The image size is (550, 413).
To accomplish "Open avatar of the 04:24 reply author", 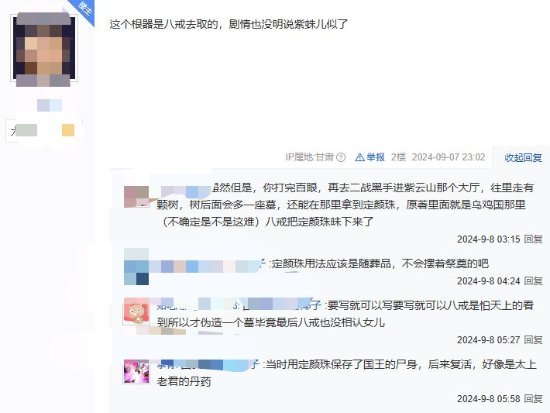I will (x=136, y=267).
